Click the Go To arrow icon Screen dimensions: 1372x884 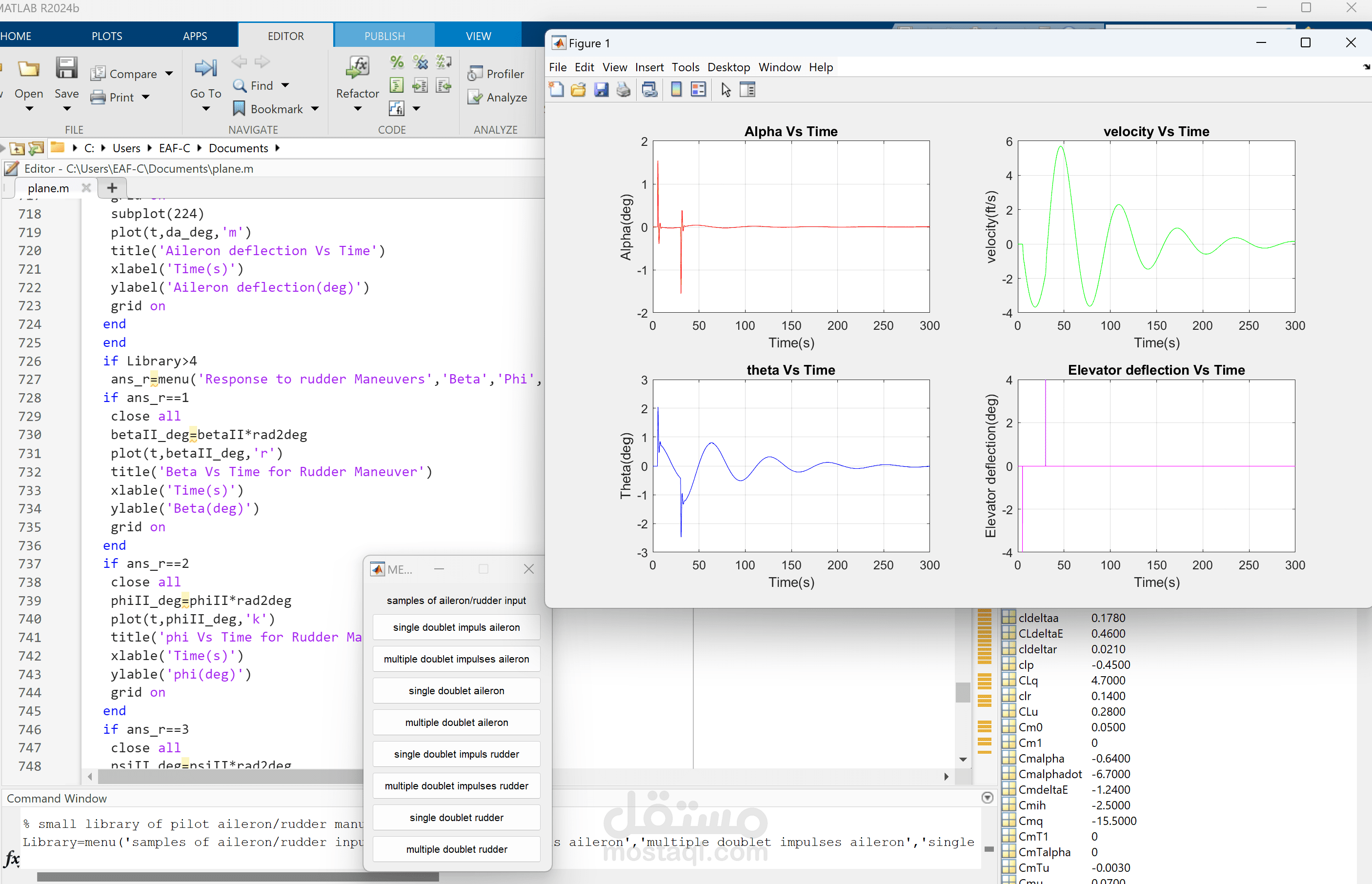[x=205, y=68]
